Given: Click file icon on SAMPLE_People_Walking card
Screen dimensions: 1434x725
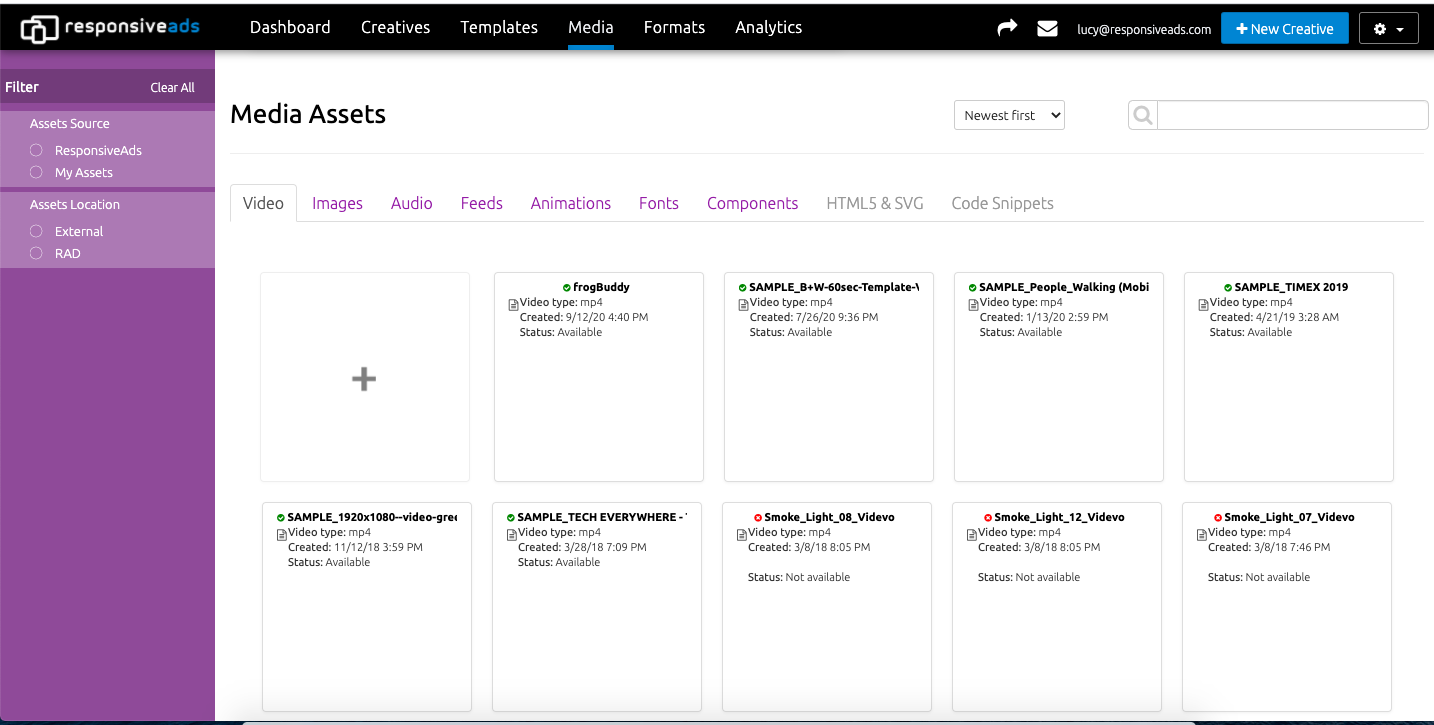Looking at the screenshot, I should pos(974,305).
